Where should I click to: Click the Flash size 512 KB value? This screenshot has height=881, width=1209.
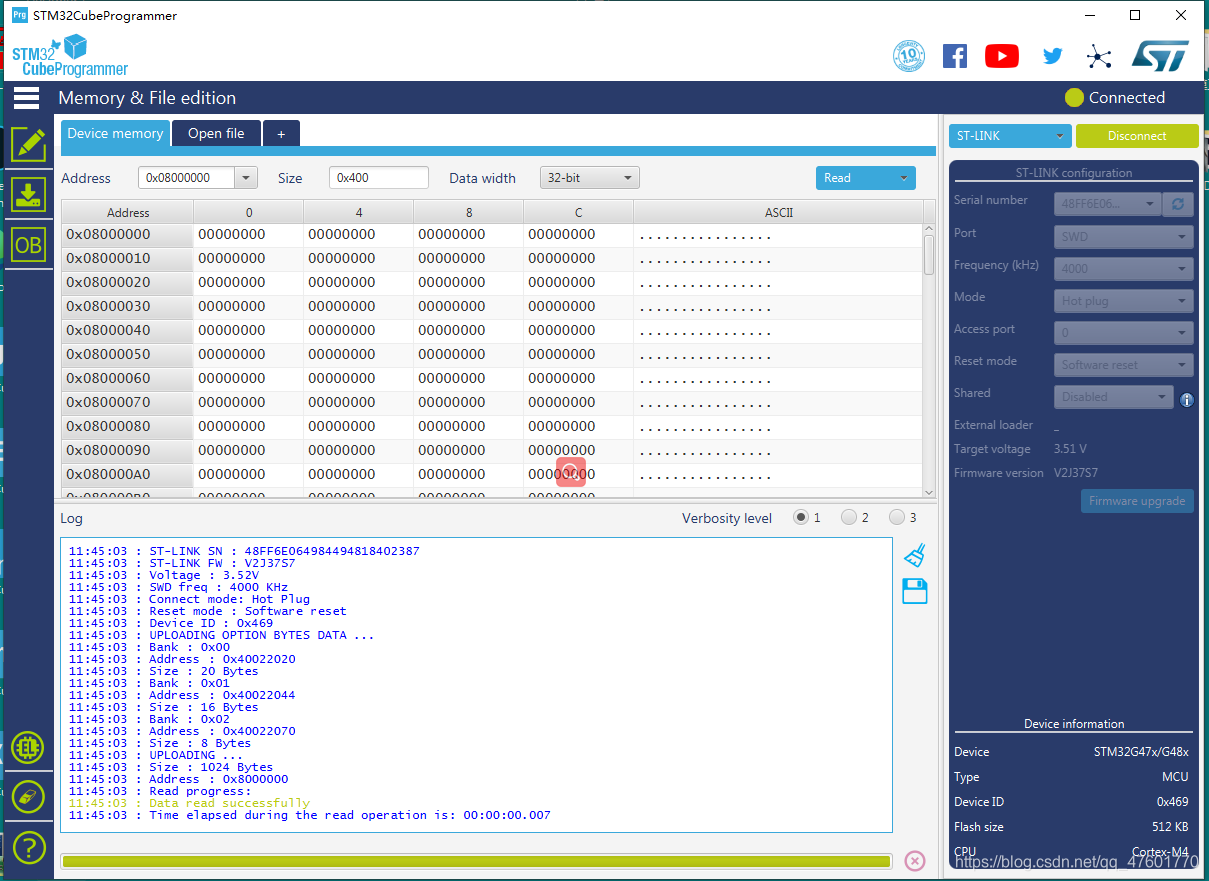pyautogui.click(x=1170, y=827)
